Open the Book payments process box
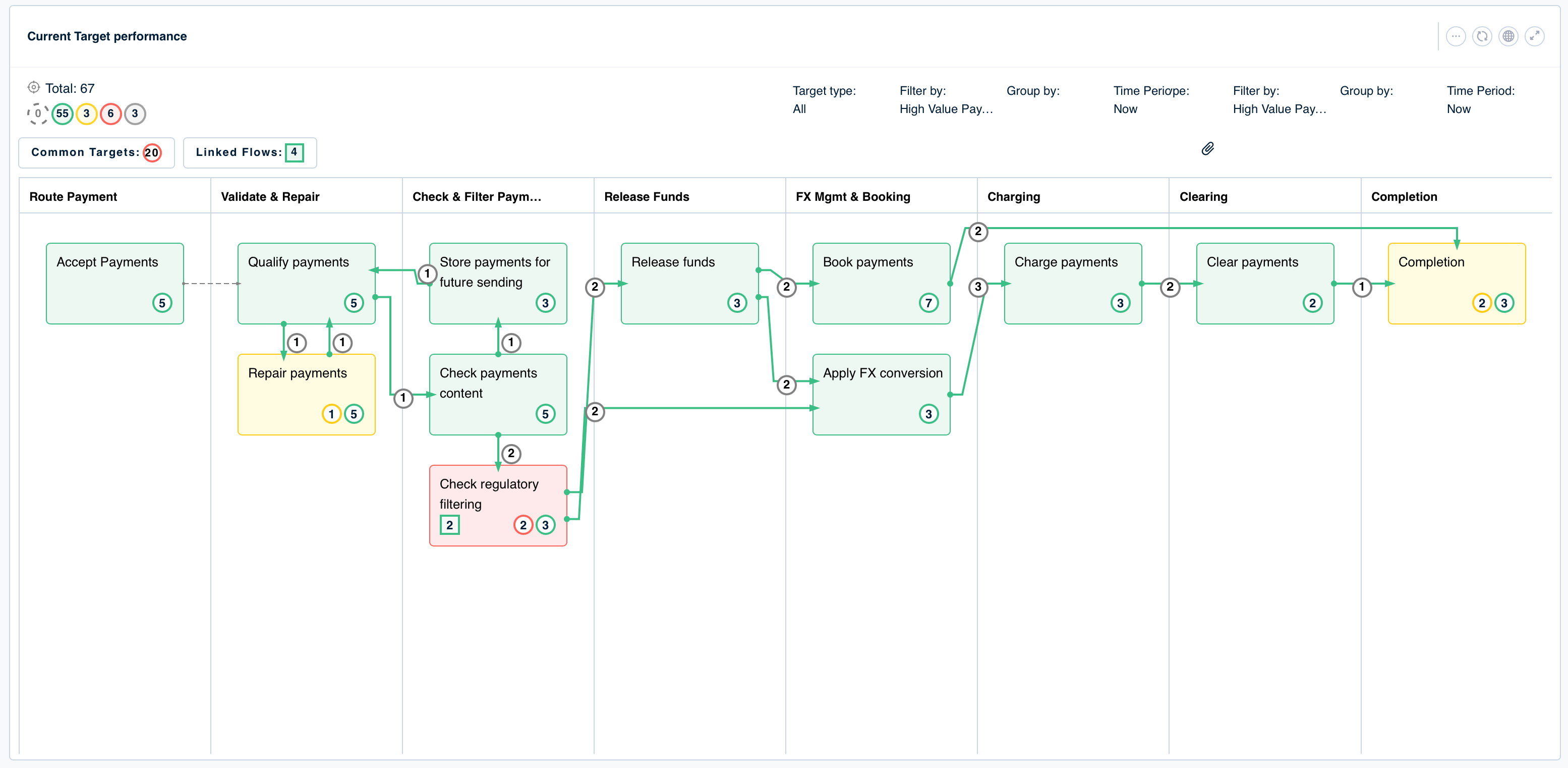The width and height of the screenshot is (1568, 768). 881,284
